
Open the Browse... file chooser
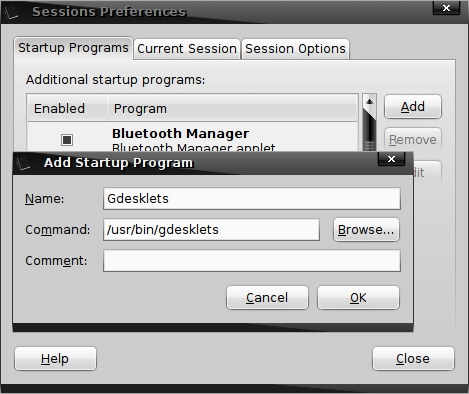coord(366,230)
